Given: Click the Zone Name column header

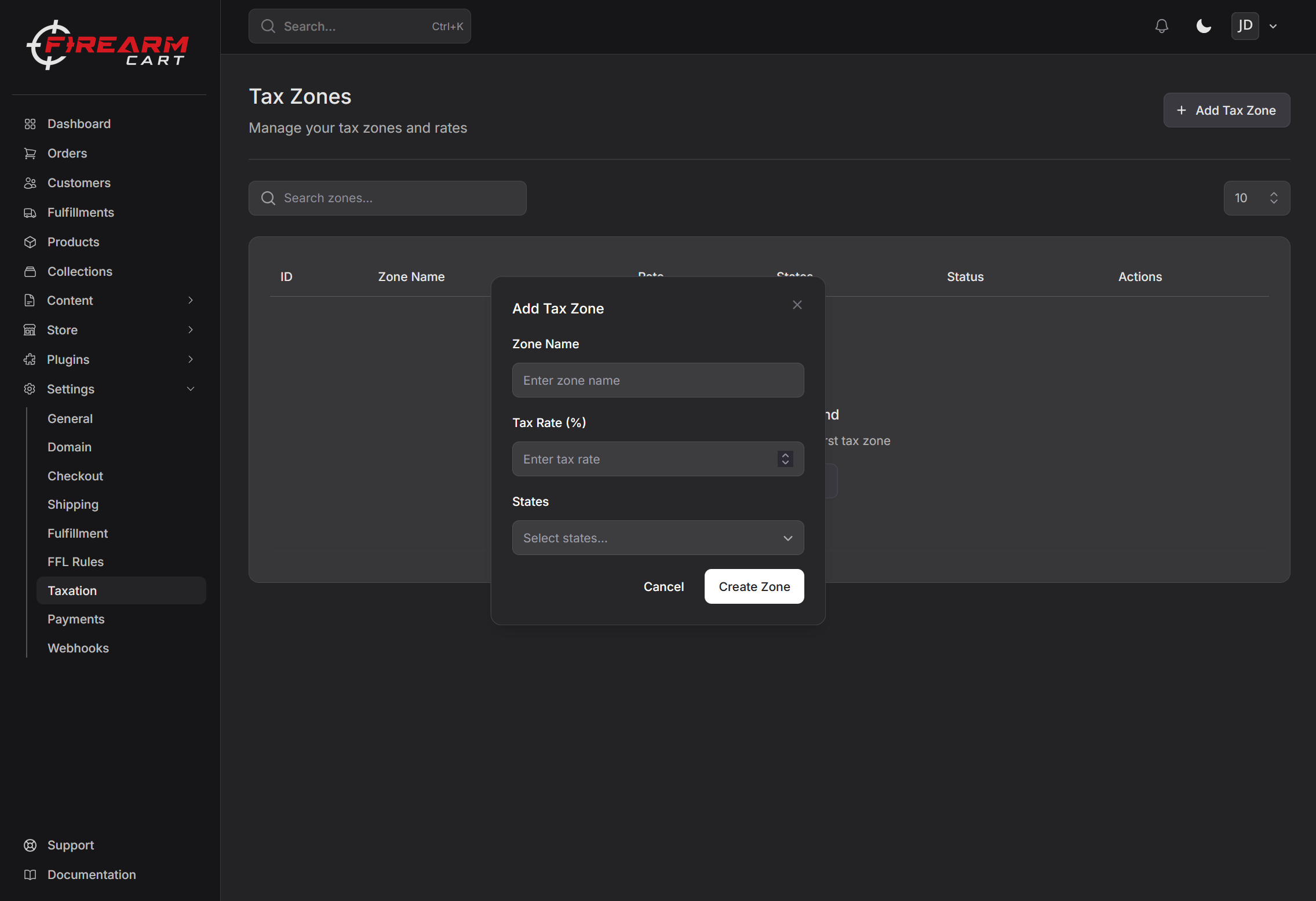Looking at the screenshot, I should tap(411, 277).
